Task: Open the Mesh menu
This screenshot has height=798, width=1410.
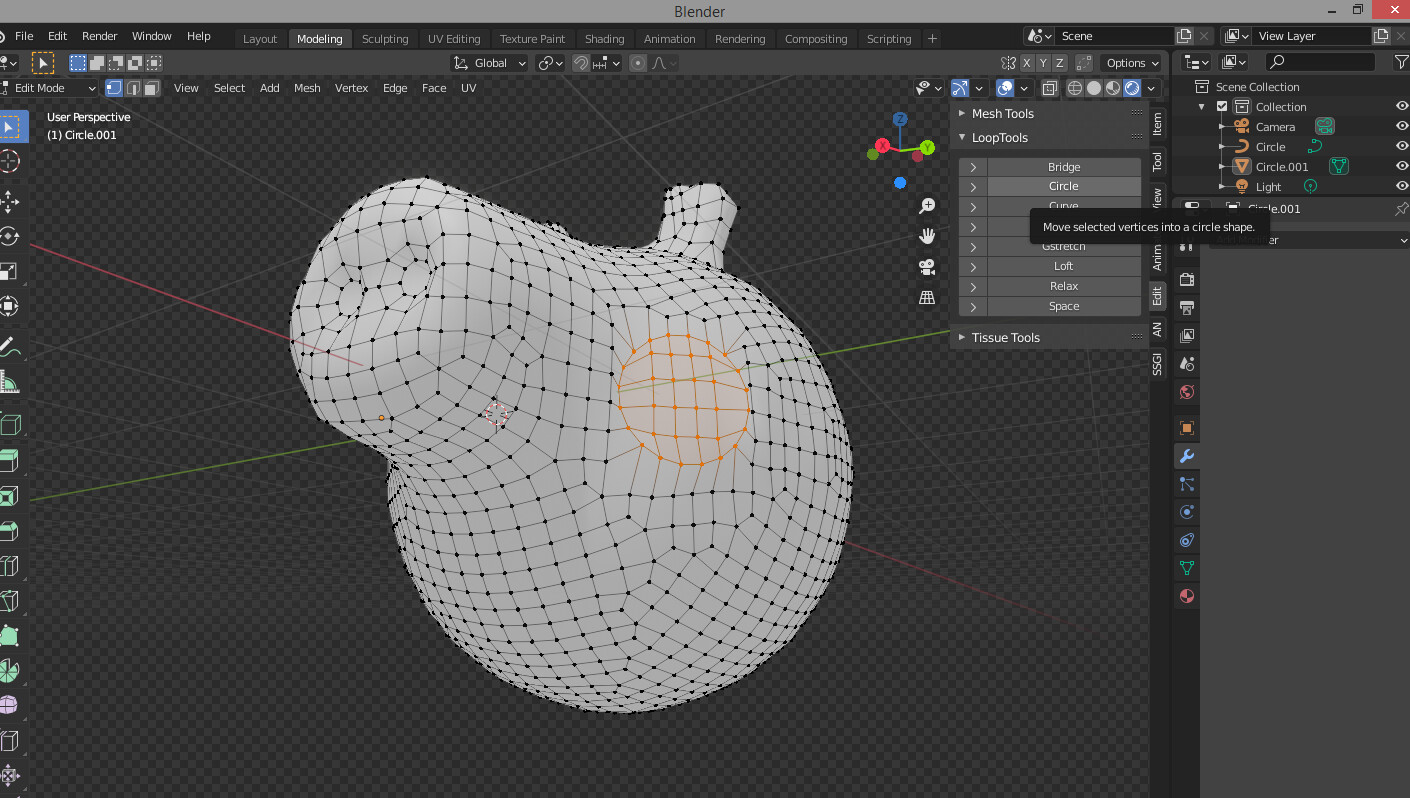Action: coord(307,88)
